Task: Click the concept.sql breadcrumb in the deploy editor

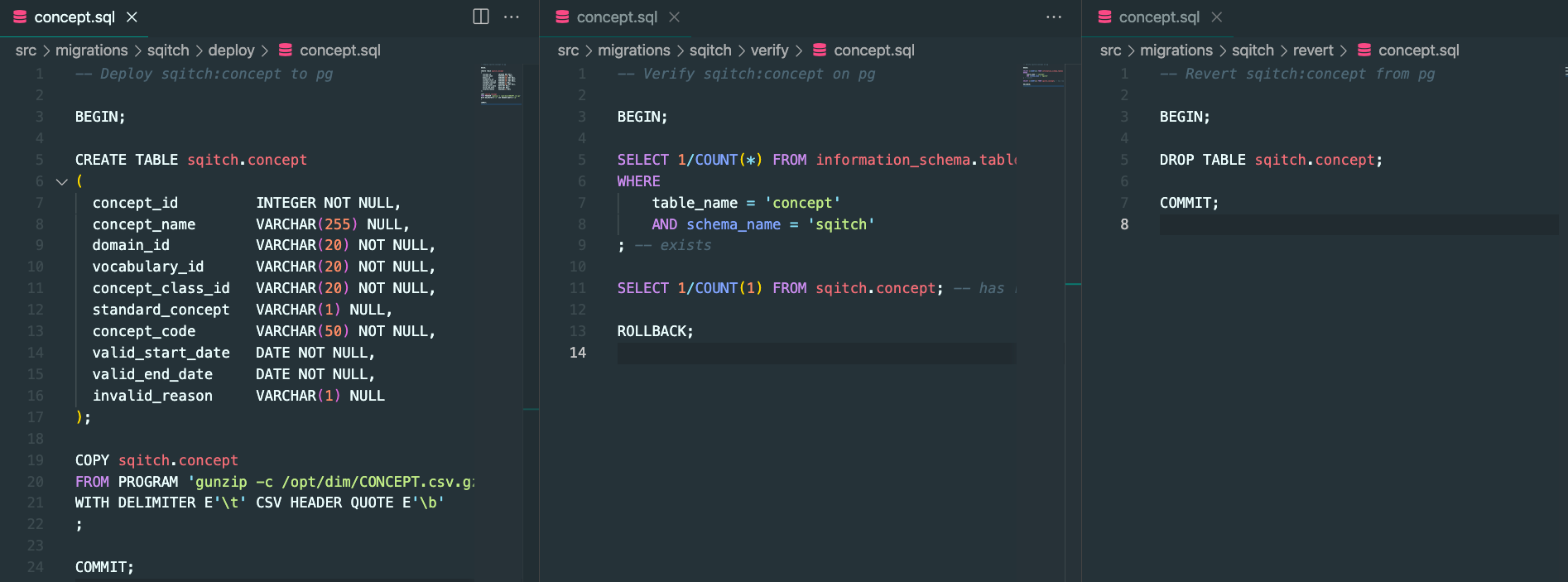Action: [x=340, y=51]
